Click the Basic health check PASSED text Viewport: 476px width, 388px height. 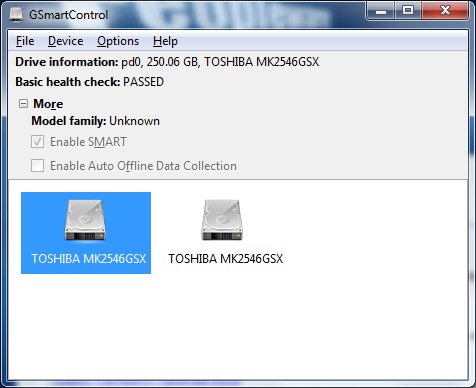(x=89, y=82)
